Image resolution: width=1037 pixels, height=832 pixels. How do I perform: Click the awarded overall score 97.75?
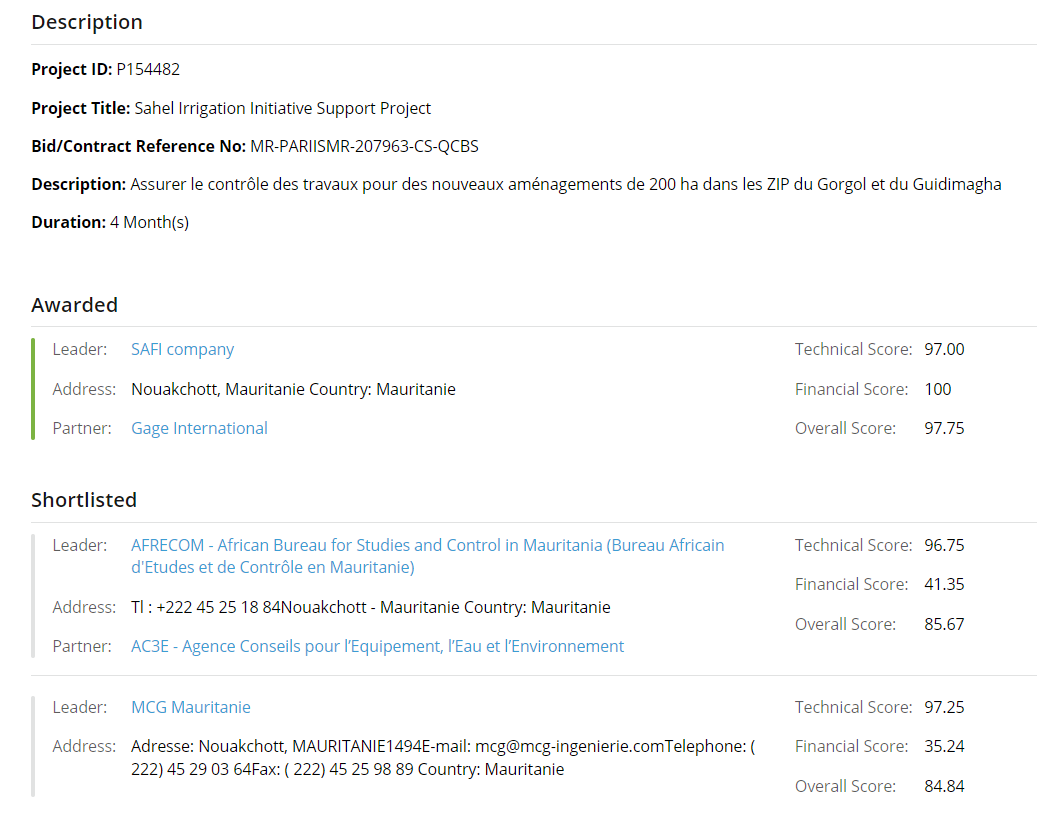[944, 428]
